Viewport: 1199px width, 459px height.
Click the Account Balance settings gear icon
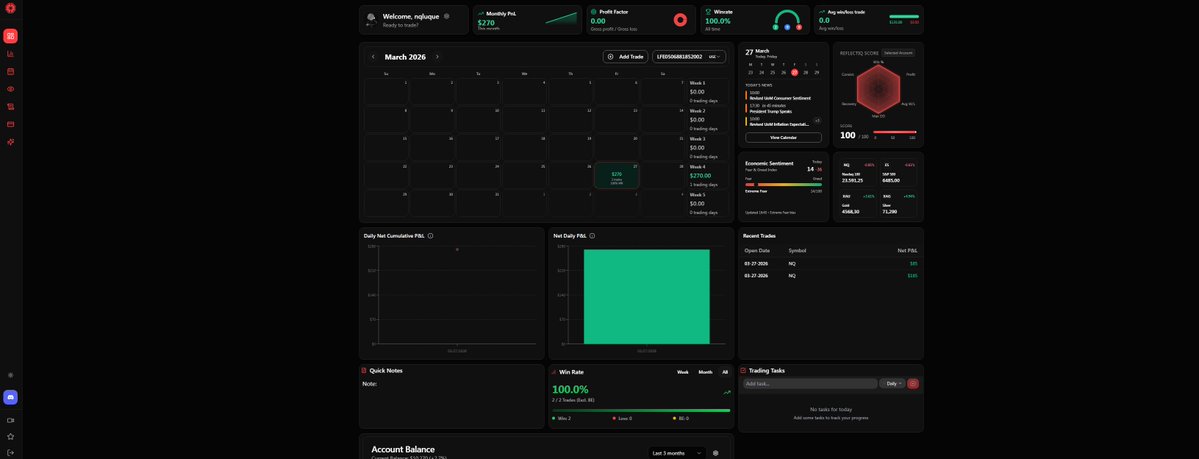(716, 453)
